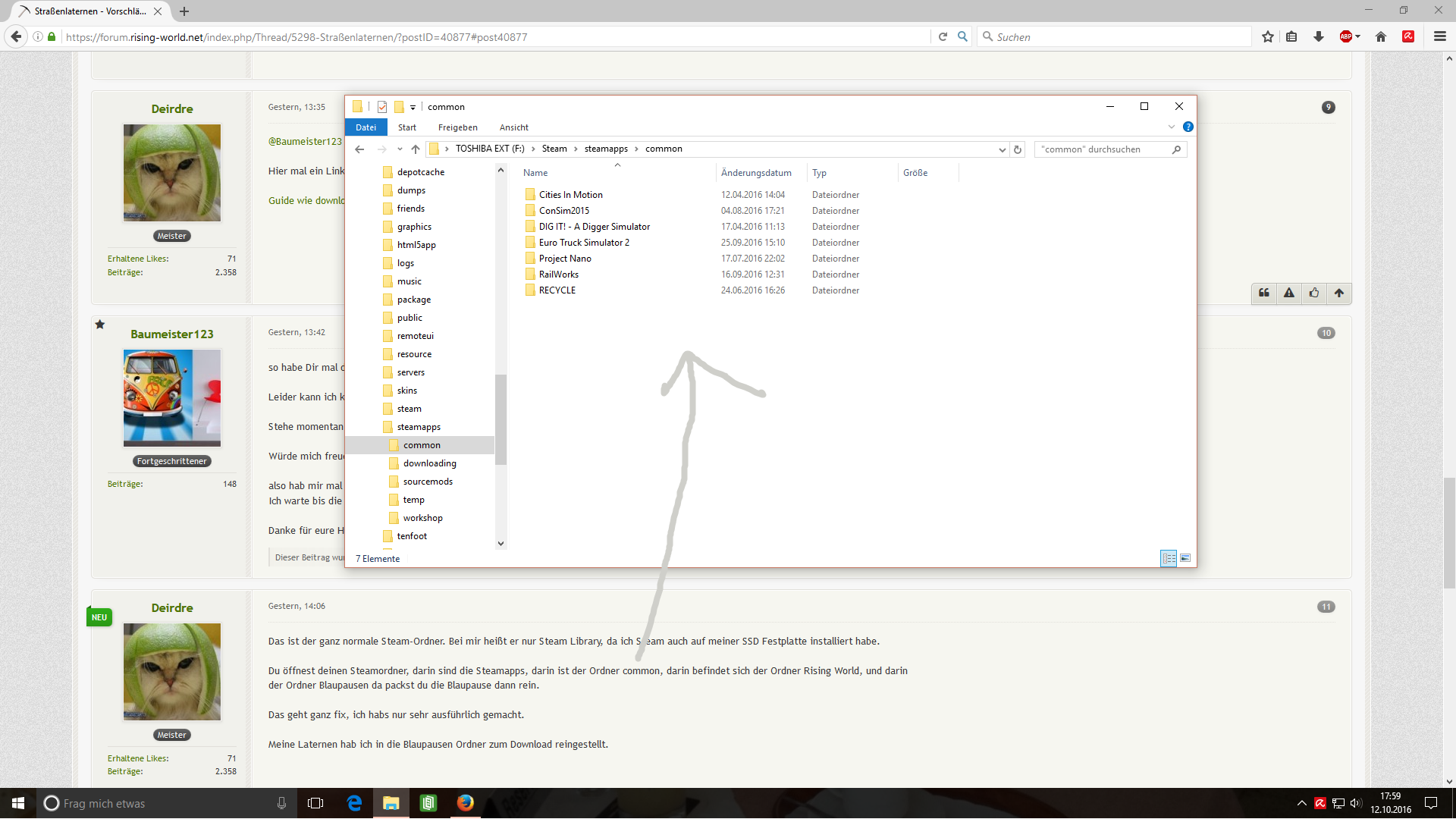Click the thumbs-up like icon

click(x=1314, y=293)
